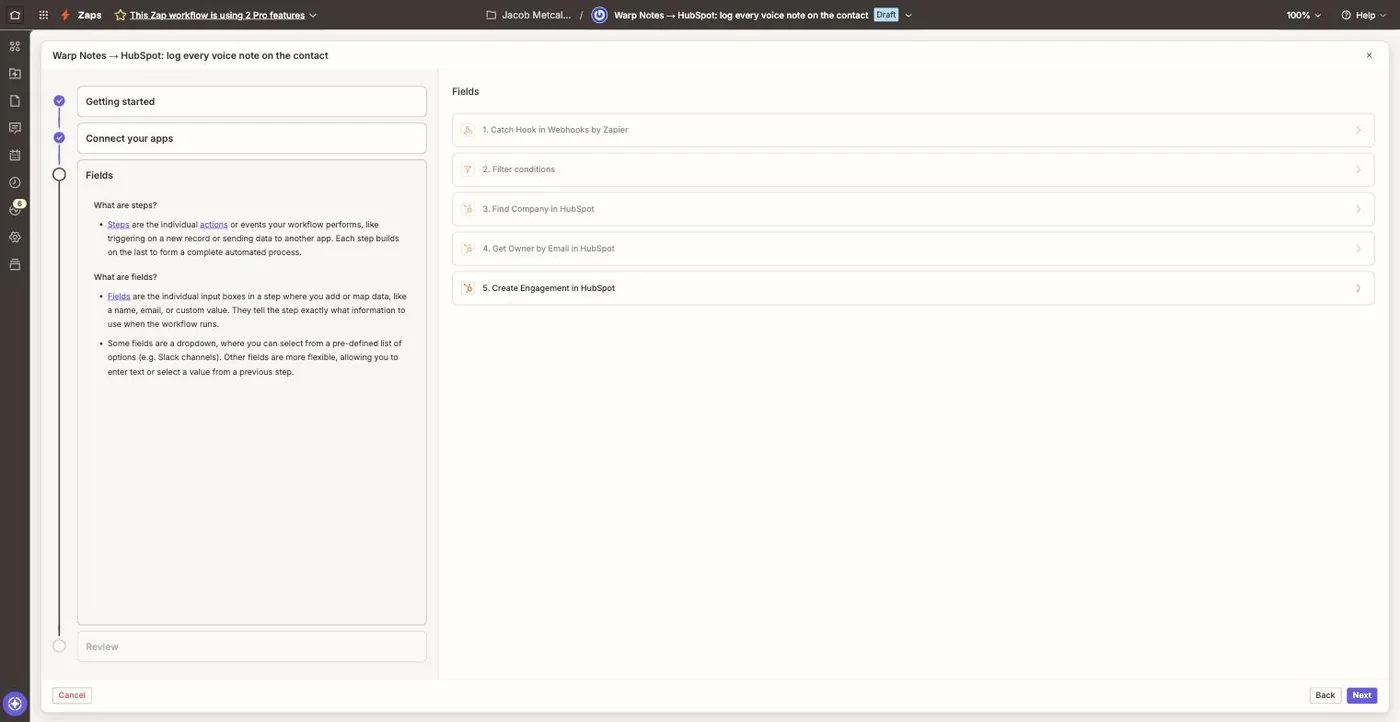Screen dimensions: 1400x722
Task: Click the Zaps lightning bolt logo
Action: (x=65, y=15)
